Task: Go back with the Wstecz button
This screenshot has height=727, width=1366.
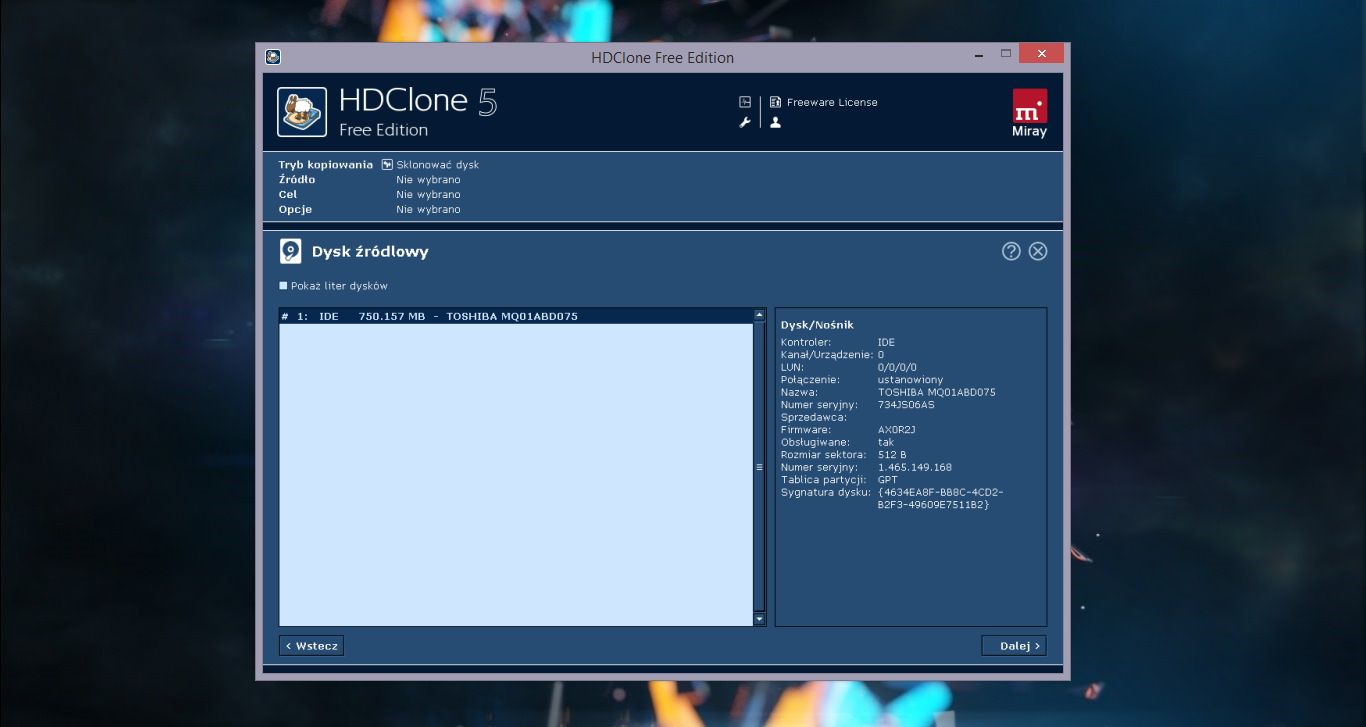Action: click(311, 646)
